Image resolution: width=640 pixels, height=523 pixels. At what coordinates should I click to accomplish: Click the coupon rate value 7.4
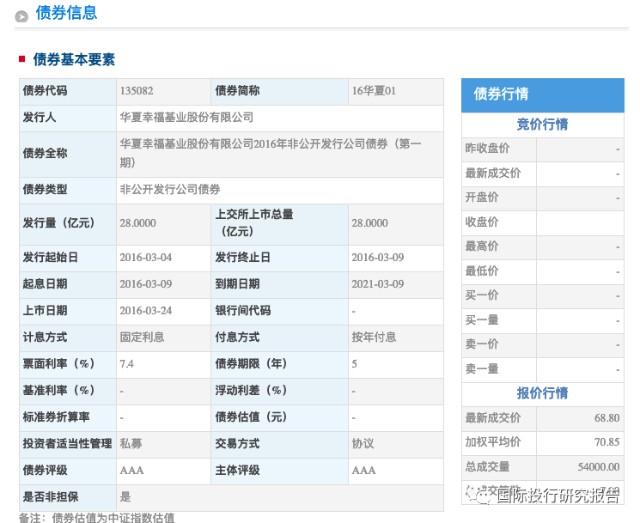click(127, 364)
